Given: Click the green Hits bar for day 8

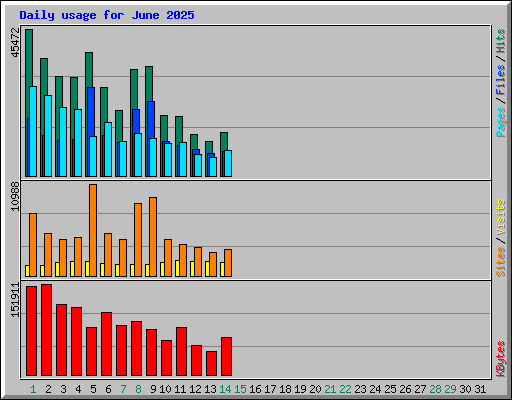Looking at the screenshot, I should (x=134, y=88).
